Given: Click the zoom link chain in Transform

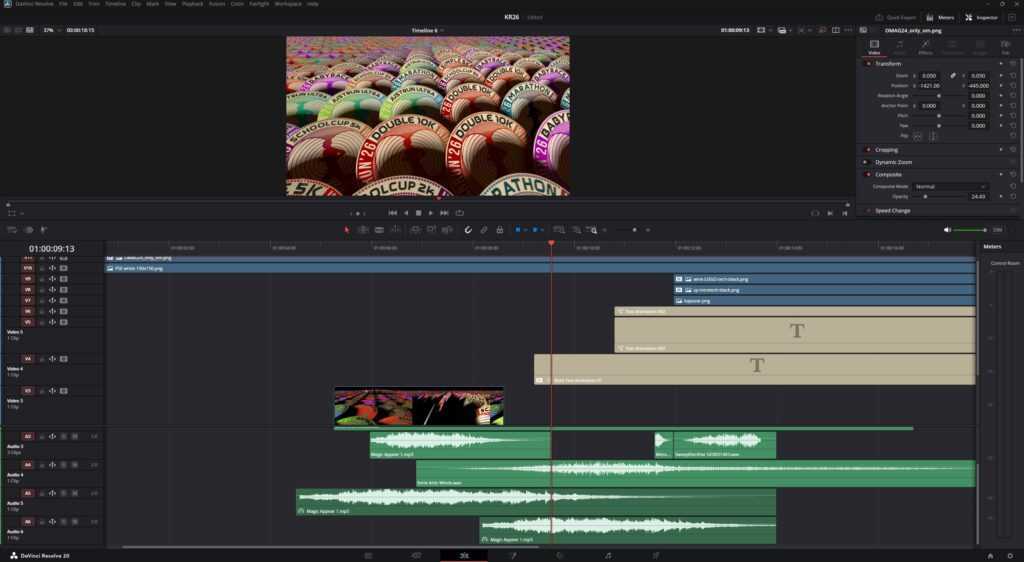Looking at the screenshot, I should (952, 76).
